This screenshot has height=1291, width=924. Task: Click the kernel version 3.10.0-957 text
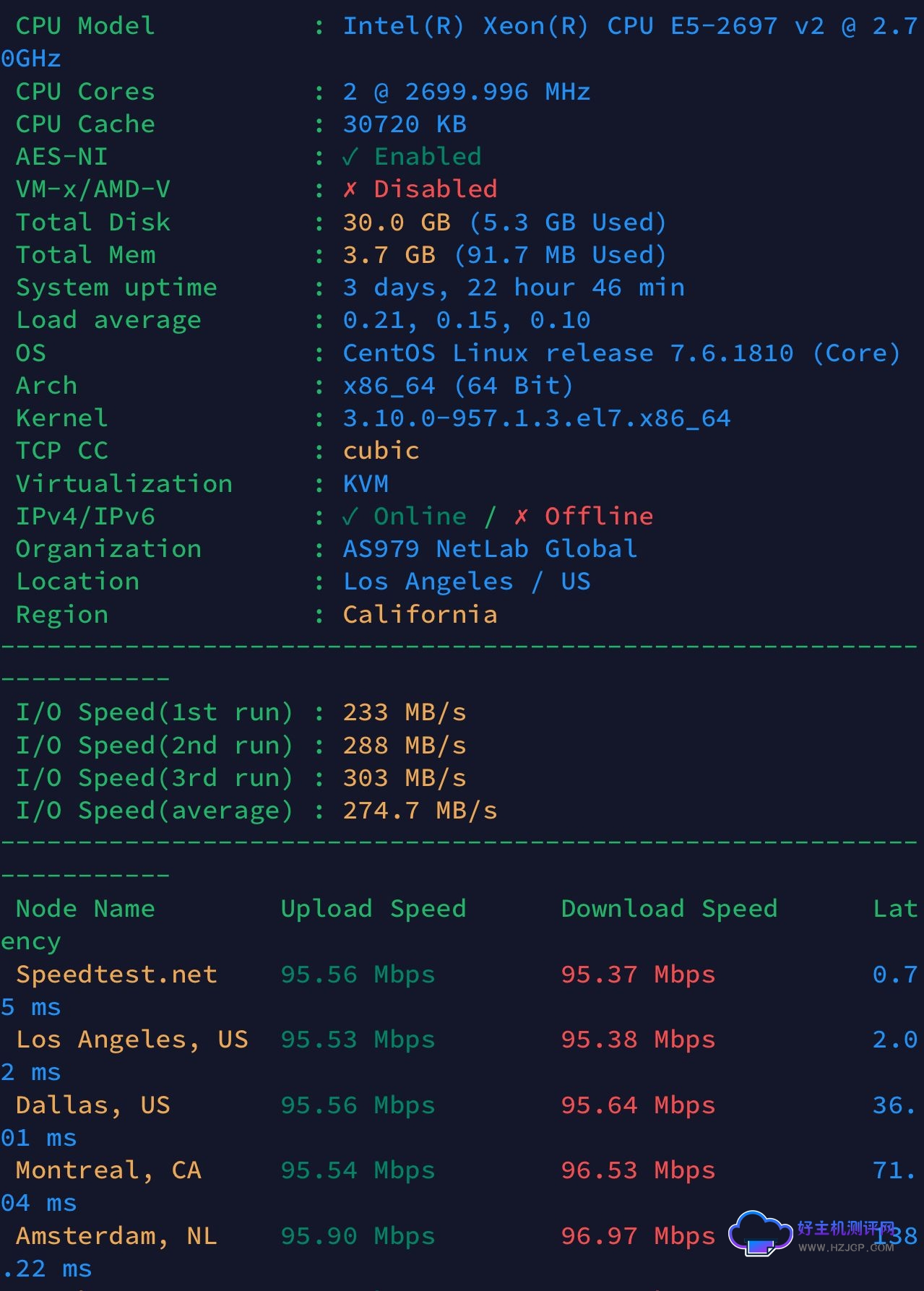[536, 418]
